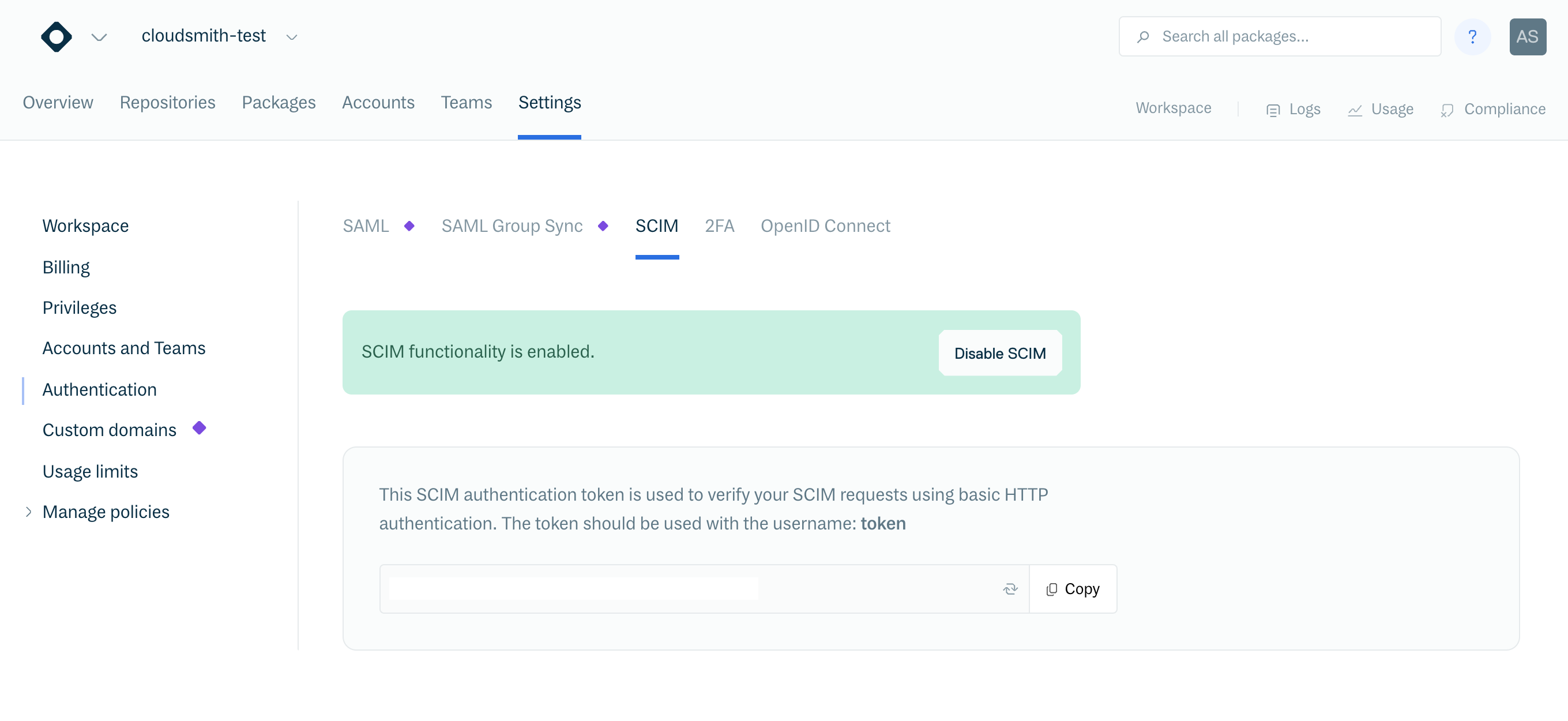Open the Accounts and Teams settings
This screenshot has height=721, width=1568.
[x=123, y=348]
